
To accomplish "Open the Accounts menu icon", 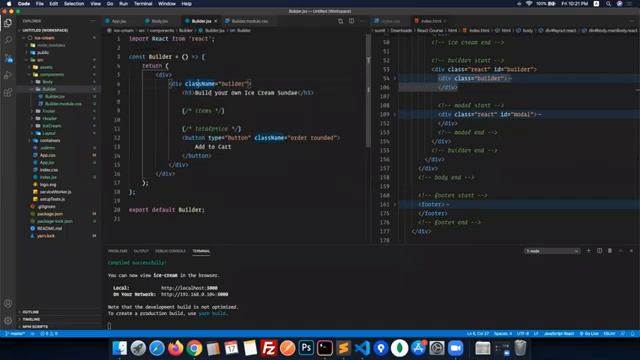I will [x=8, y=303].
